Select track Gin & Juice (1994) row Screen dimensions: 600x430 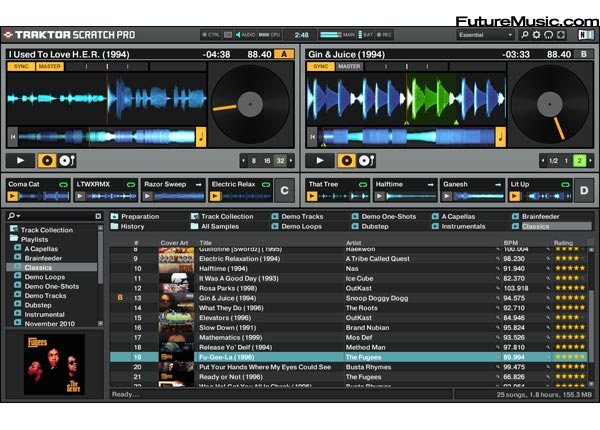point(349,298)
